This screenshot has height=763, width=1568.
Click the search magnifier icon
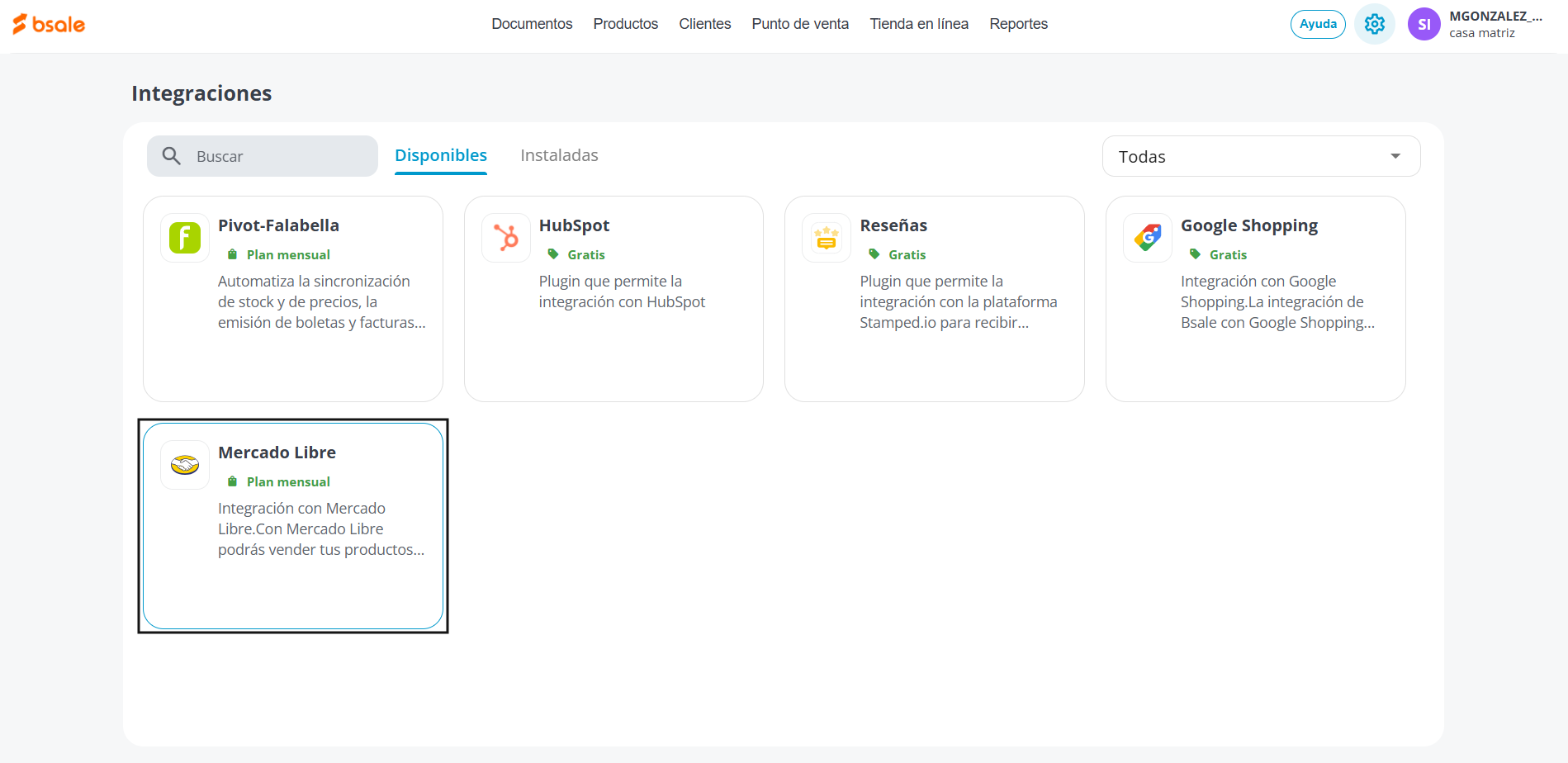click(172, 156)
